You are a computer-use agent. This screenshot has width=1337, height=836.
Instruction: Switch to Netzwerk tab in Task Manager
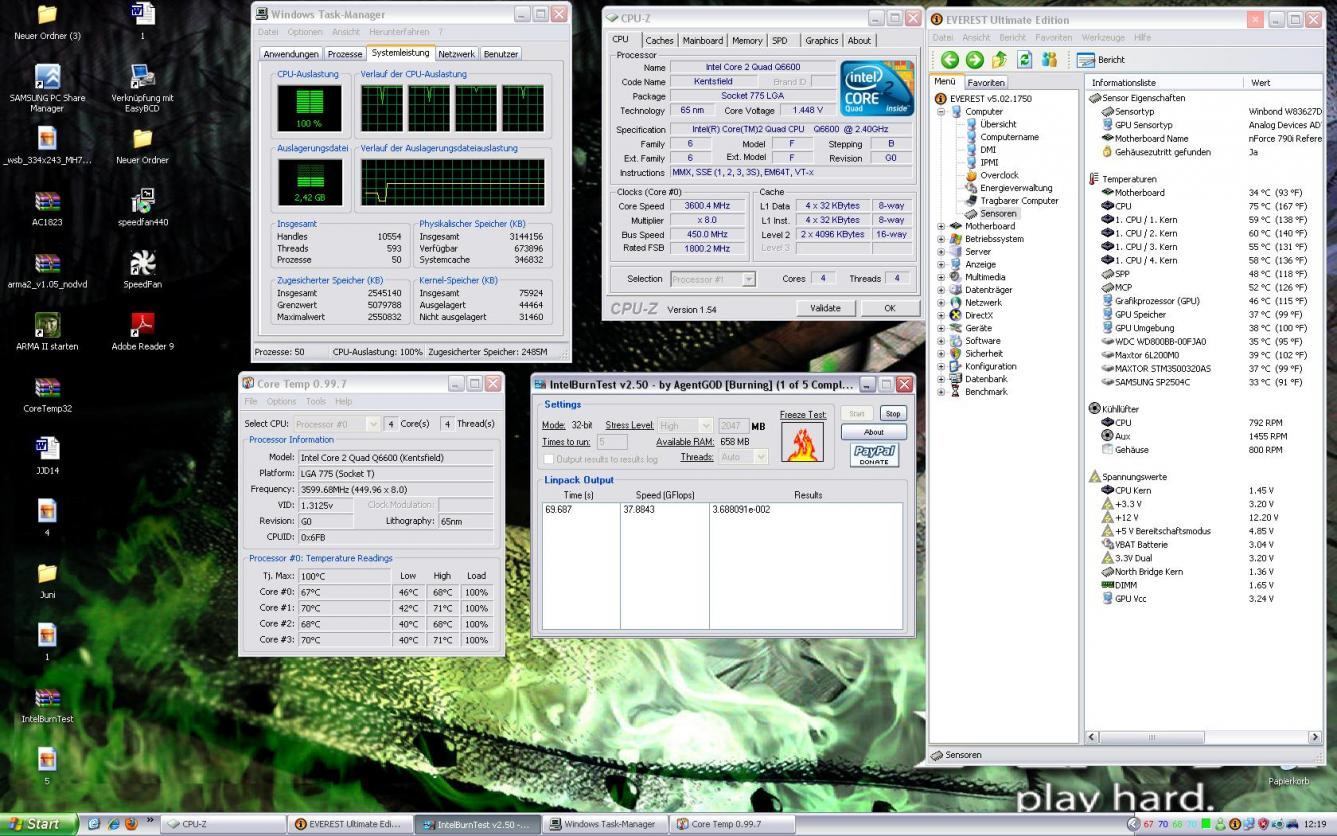click(456, 54)
